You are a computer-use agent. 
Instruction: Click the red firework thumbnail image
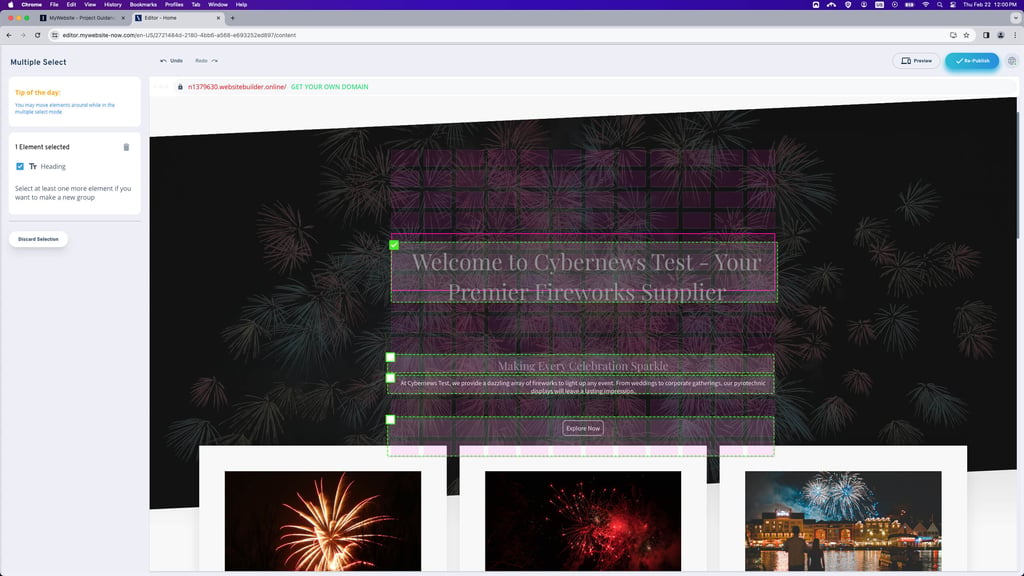tap(583, 521)
